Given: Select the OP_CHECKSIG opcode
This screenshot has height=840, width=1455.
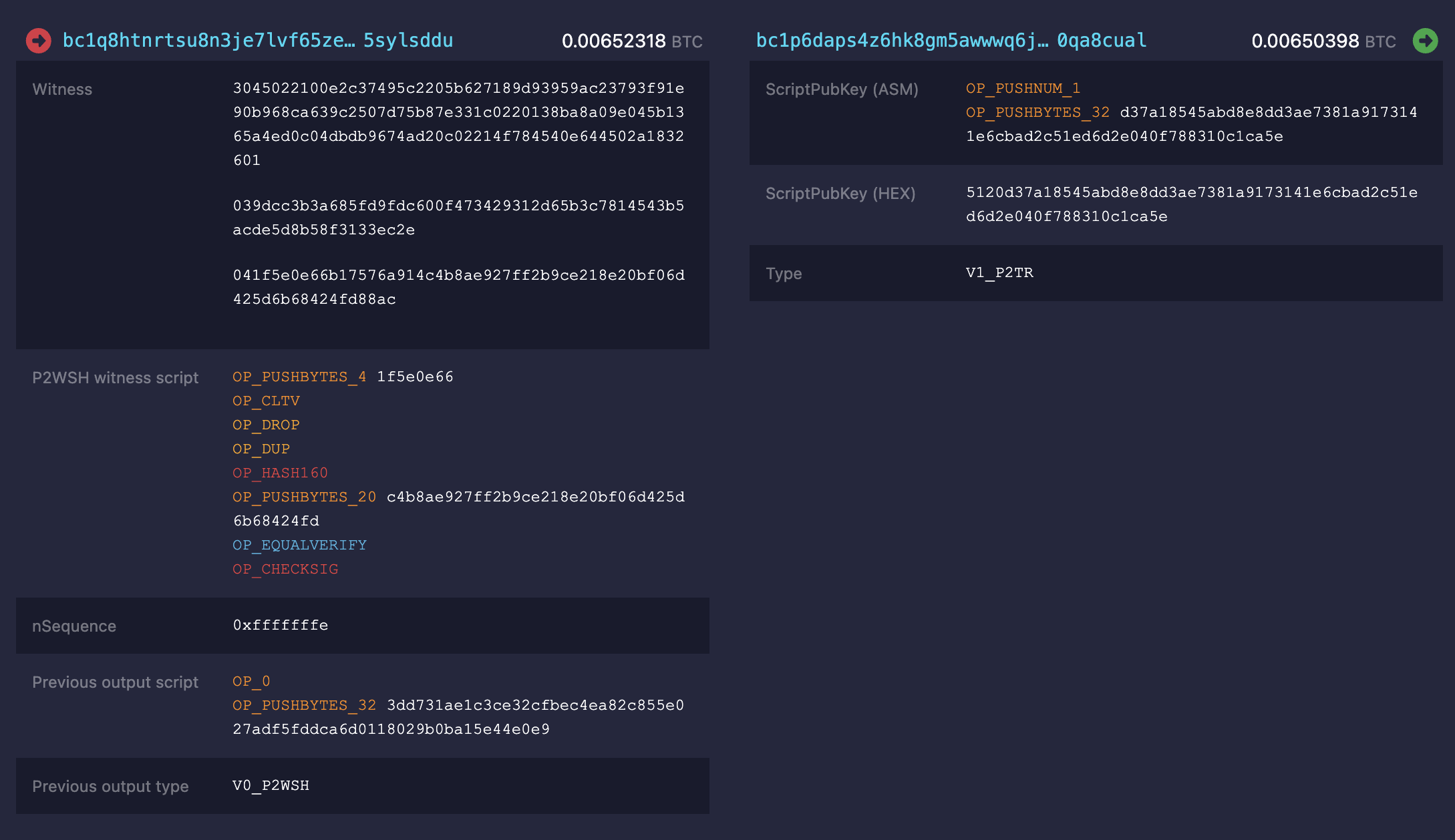Looking at the screenshot, I should (285, 569).
